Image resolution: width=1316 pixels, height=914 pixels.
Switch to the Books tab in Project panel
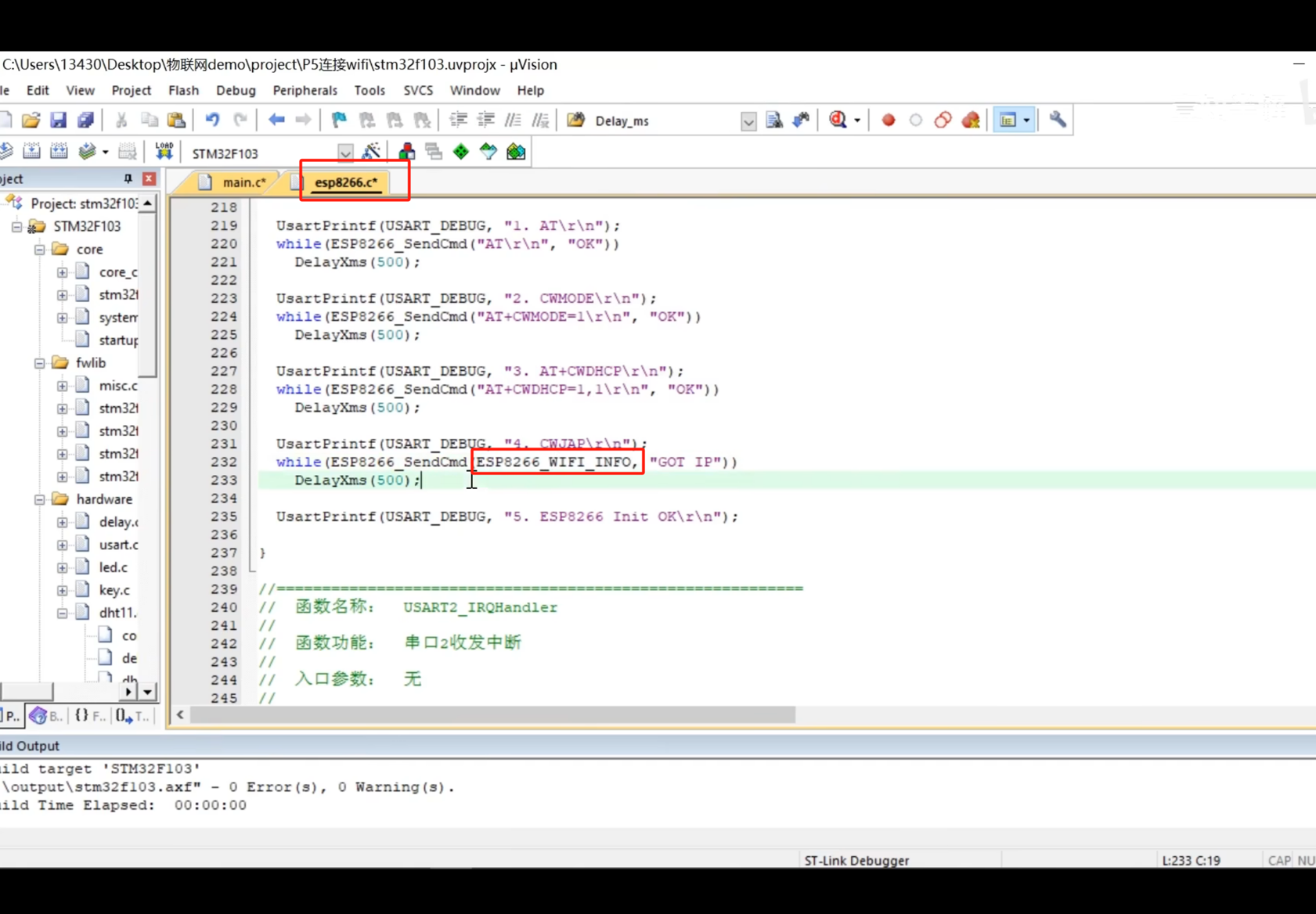[x=45, y=715]
